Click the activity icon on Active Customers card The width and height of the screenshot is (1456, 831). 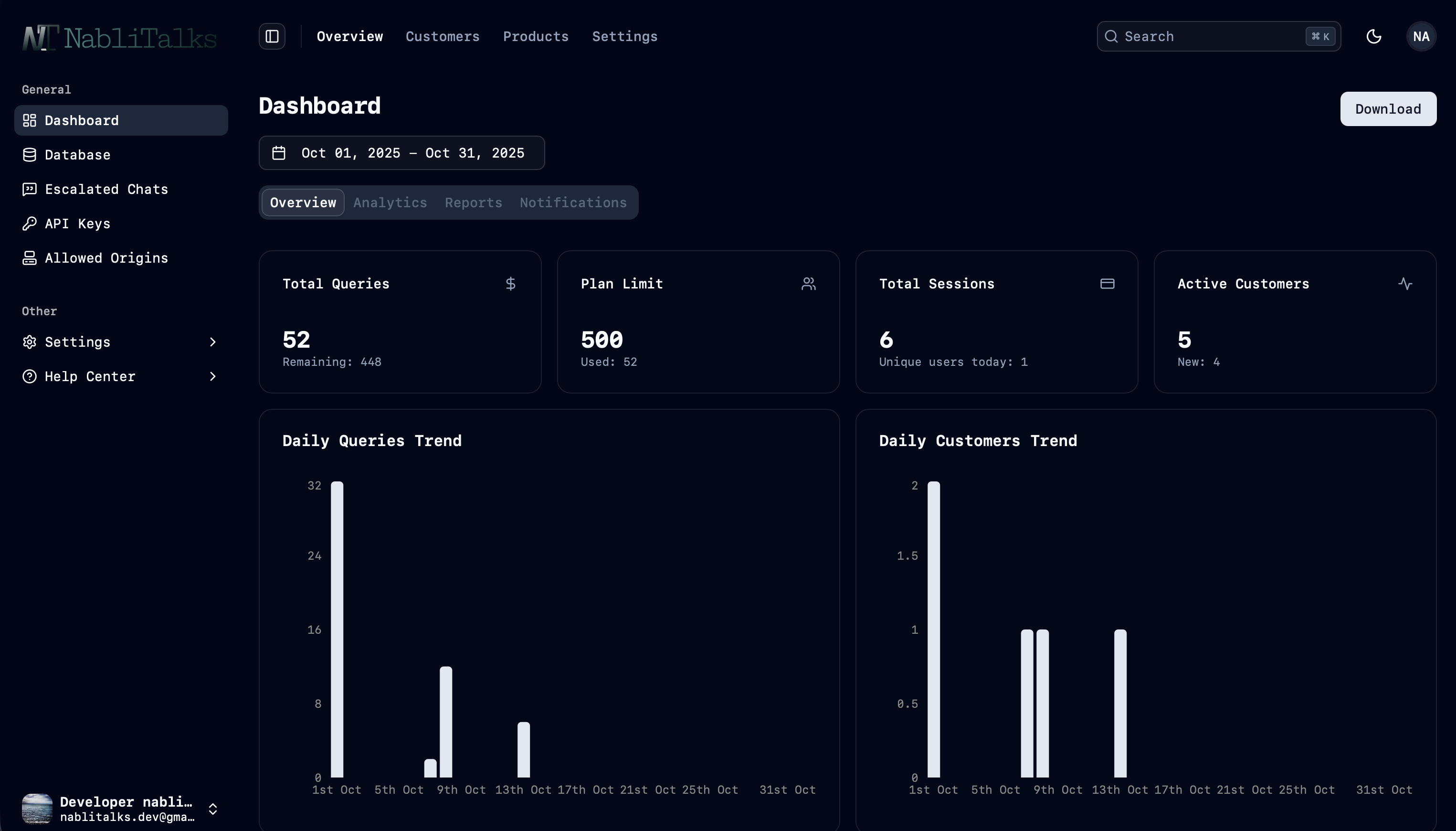[x=1405, y=284]
